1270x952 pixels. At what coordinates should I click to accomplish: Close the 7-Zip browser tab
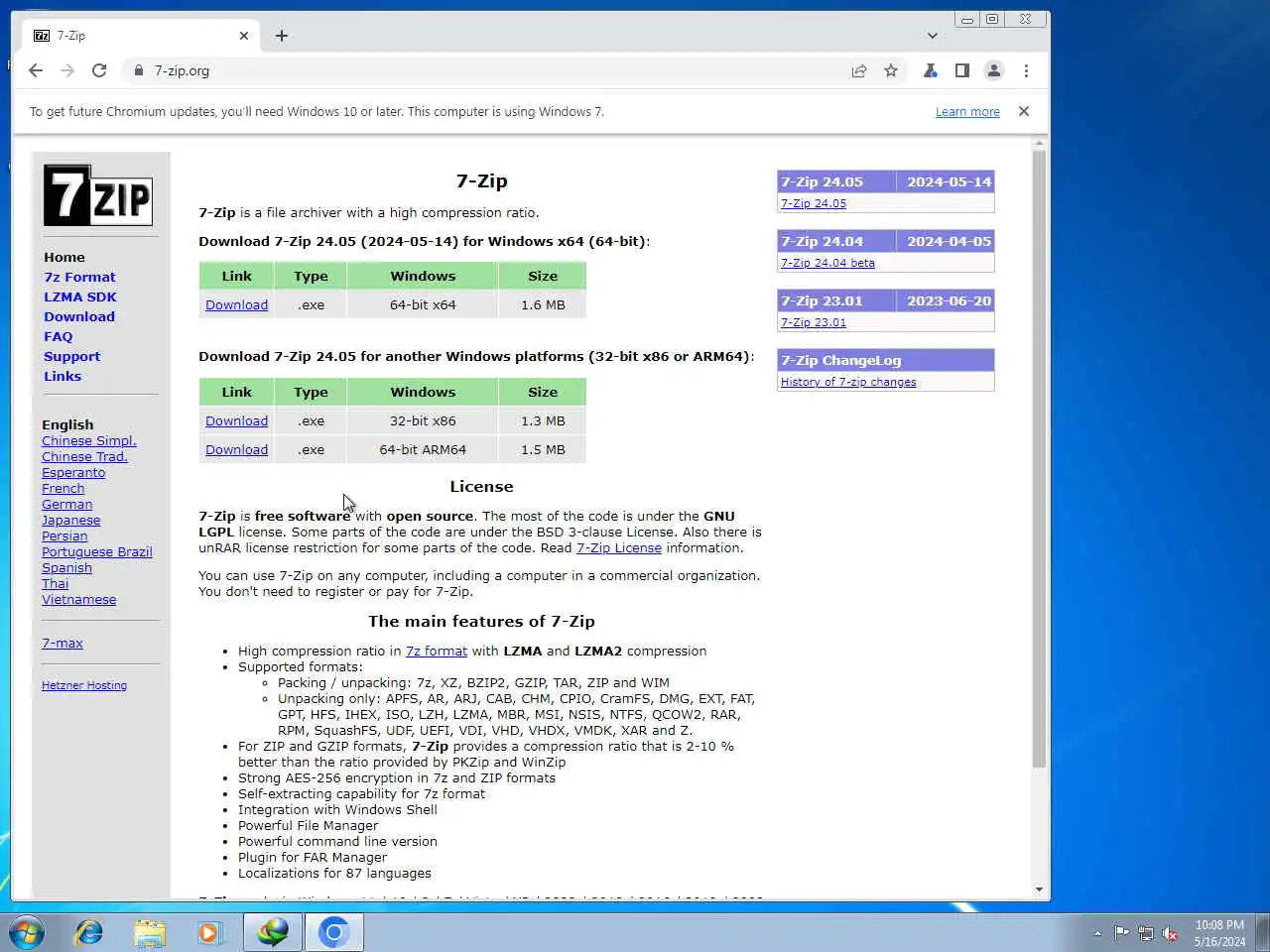[244, 36]
